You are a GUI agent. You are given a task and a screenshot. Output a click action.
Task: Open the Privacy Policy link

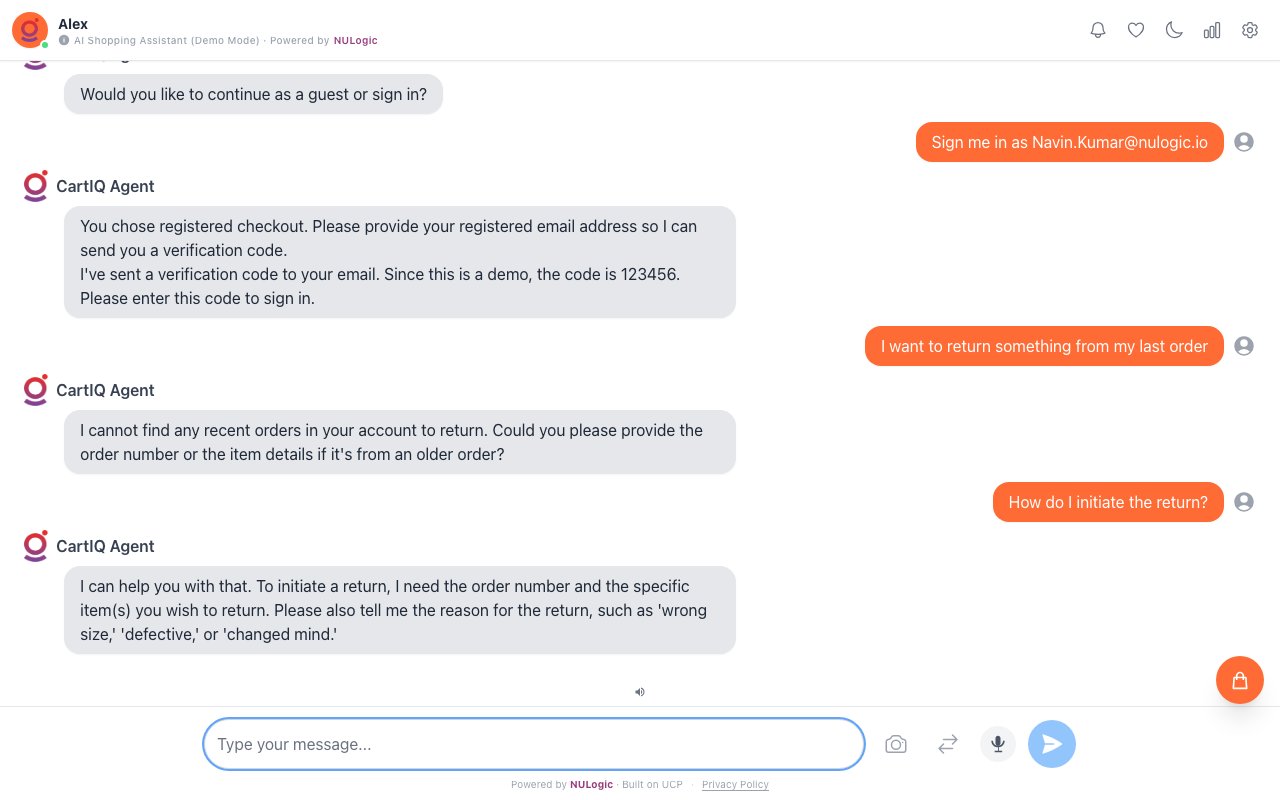[x=735, y=784]
